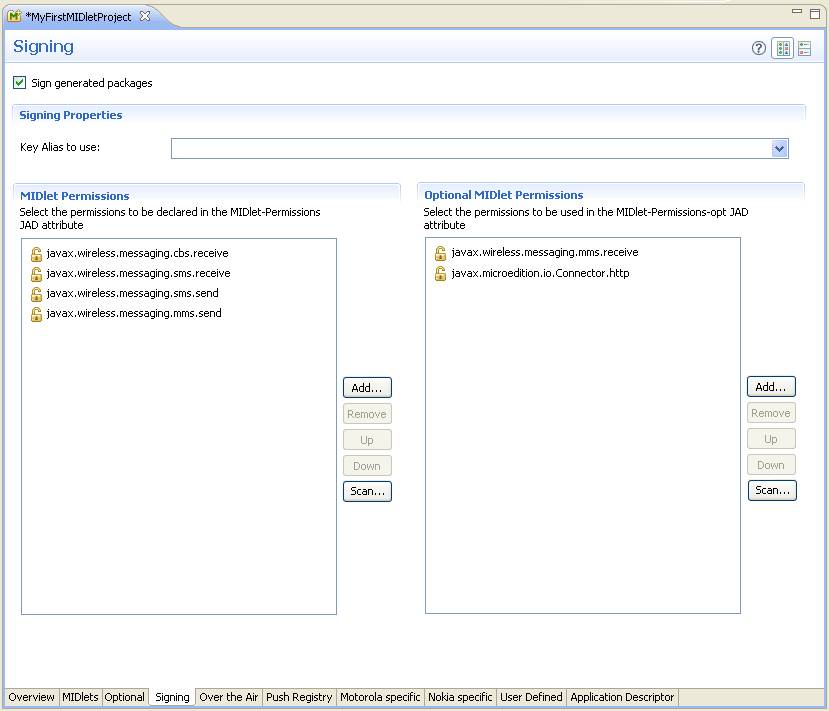This screenshot has height=711, width=829.
Task: Open the Push Registry tab
Action: (298, 697)
